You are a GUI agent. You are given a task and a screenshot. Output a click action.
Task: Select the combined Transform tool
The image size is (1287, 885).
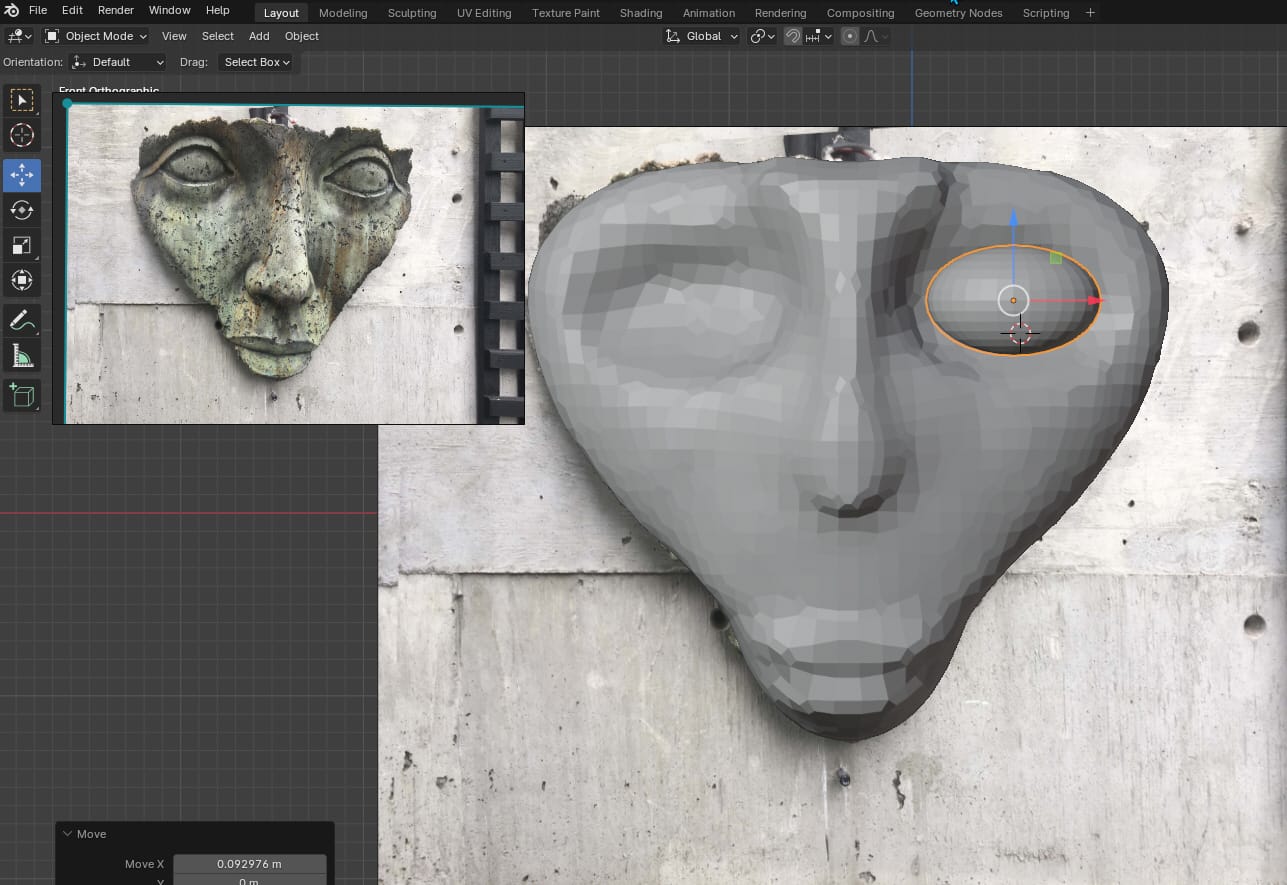(21, 280)
